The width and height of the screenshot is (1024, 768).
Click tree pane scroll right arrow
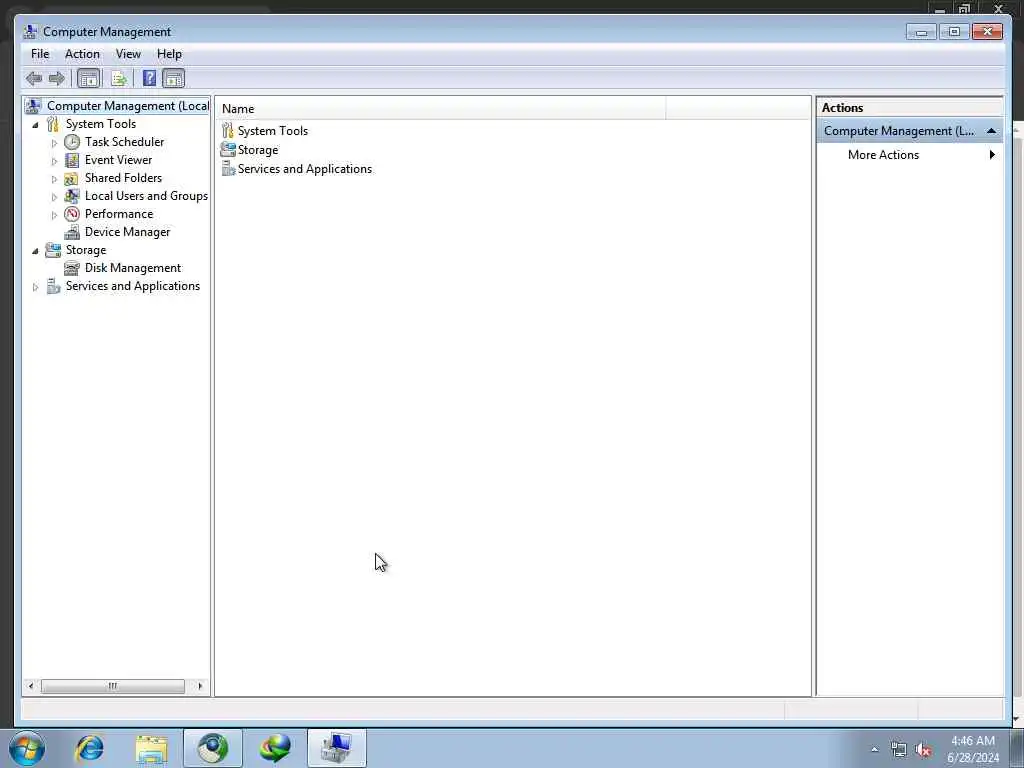[200, 686]
